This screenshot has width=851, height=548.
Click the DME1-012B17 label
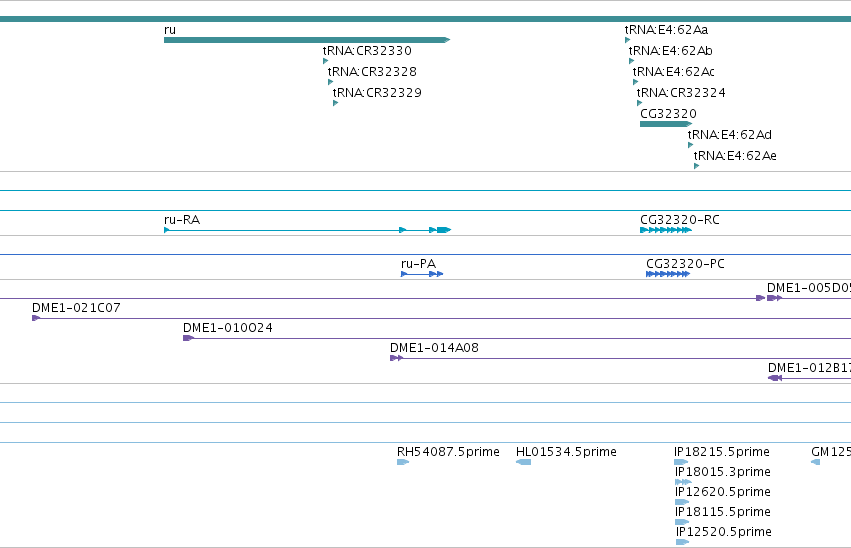click(809, 368)
